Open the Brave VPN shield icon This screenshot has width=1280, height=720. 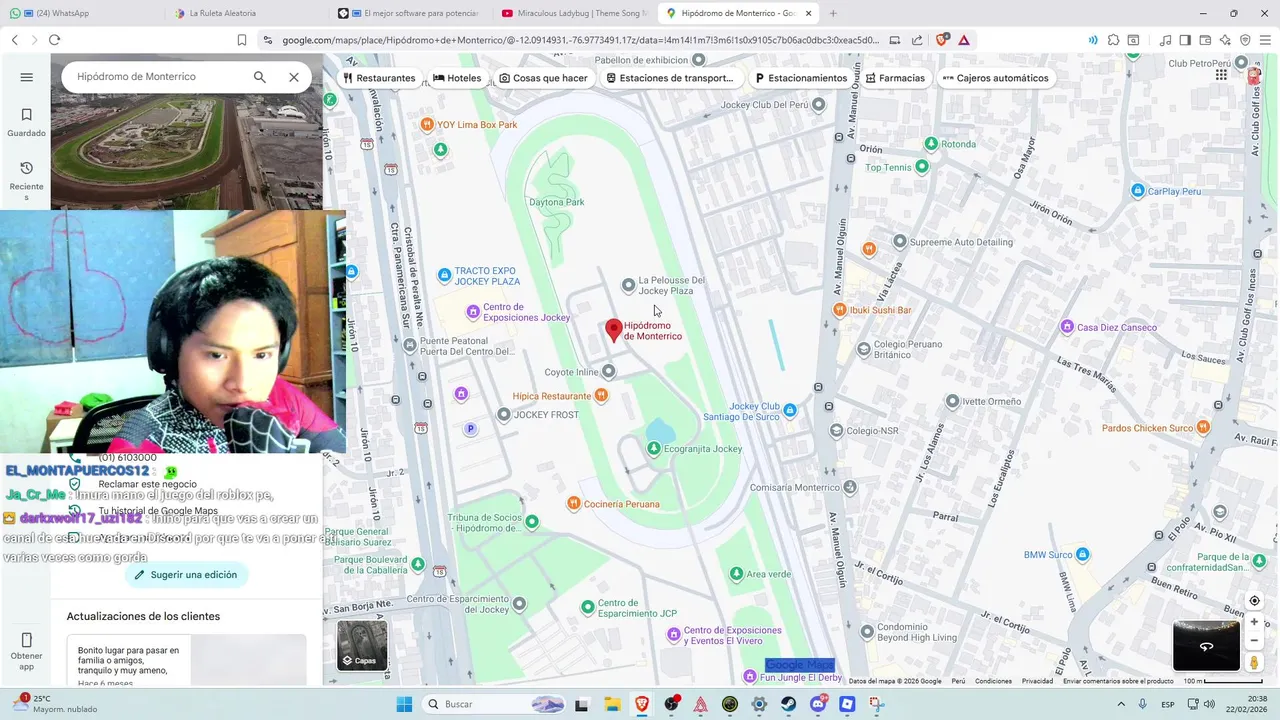pos(1245,40)
